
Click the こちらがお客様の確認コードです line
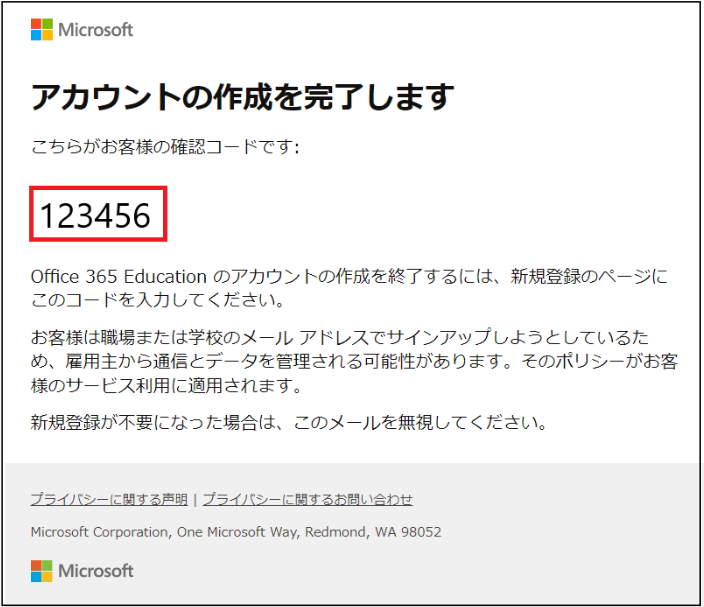[x=165, y=147]
